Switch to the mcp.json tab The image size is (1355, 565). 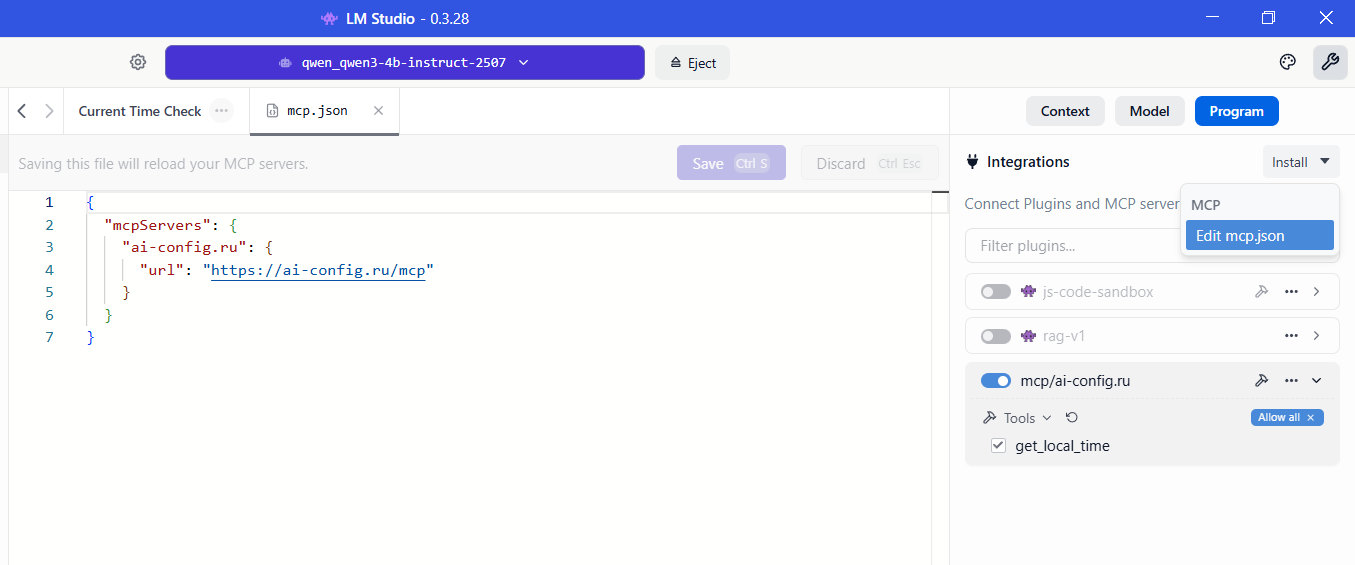click(317, 110)
